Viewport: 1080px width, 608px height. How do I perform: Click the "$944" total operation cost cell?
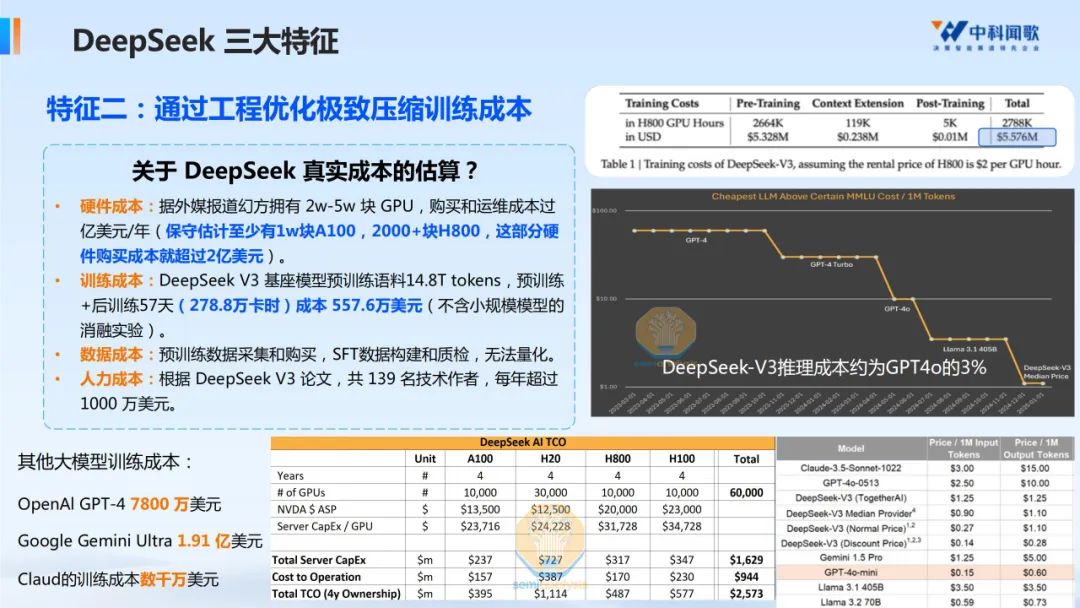pos(746,577)
